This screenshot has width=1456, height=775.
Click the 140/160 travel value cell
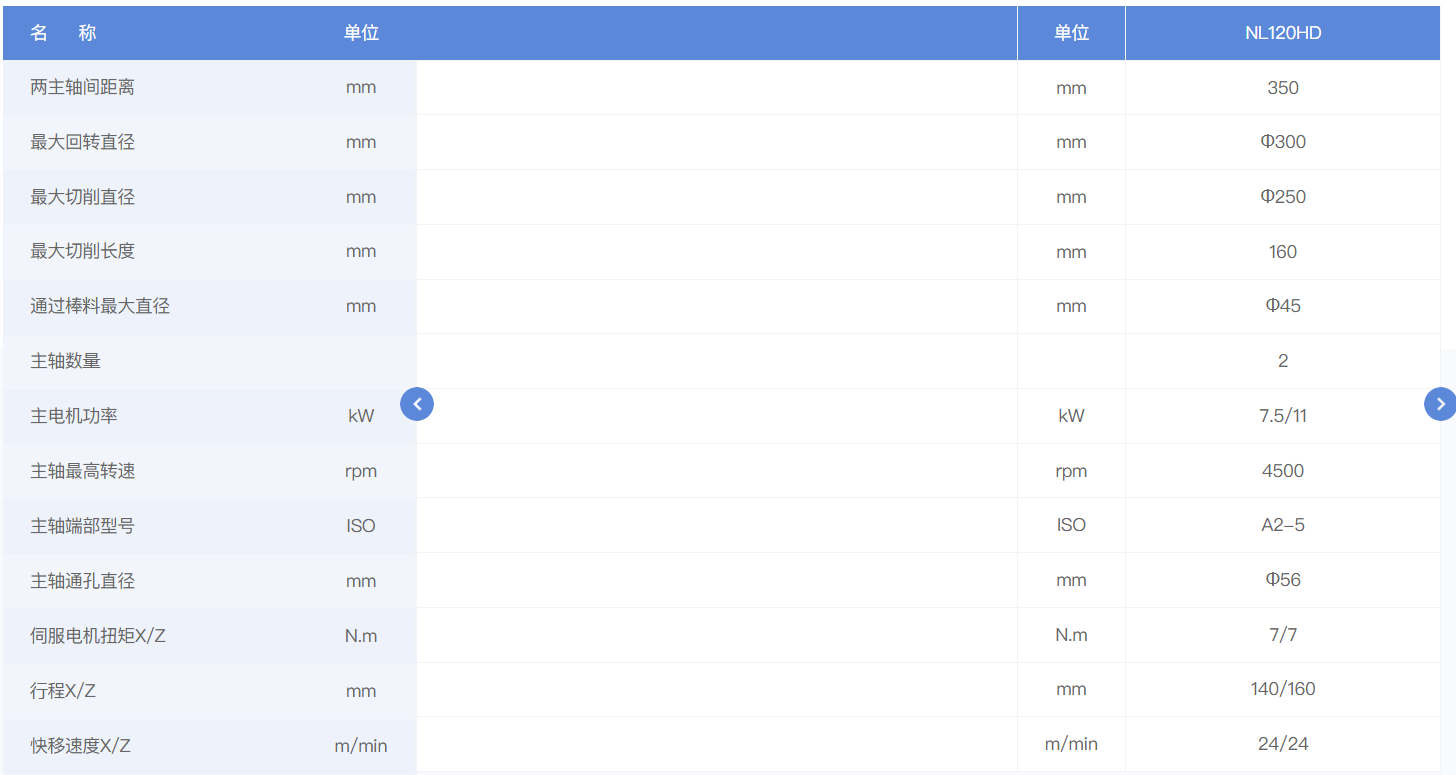click(1283, 689)
